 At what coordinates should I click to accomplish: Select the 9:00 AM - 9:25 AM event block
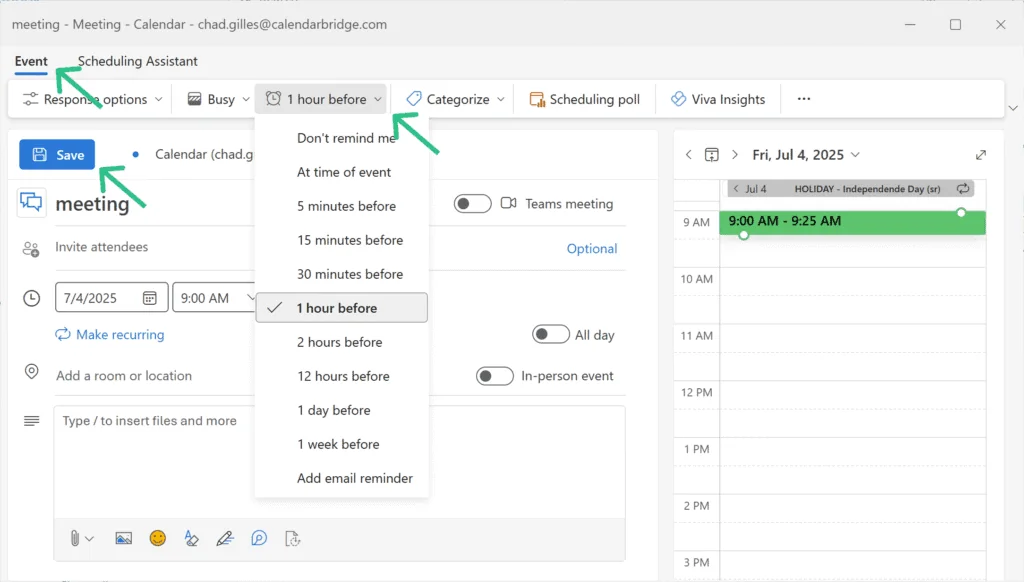[852, 222]
